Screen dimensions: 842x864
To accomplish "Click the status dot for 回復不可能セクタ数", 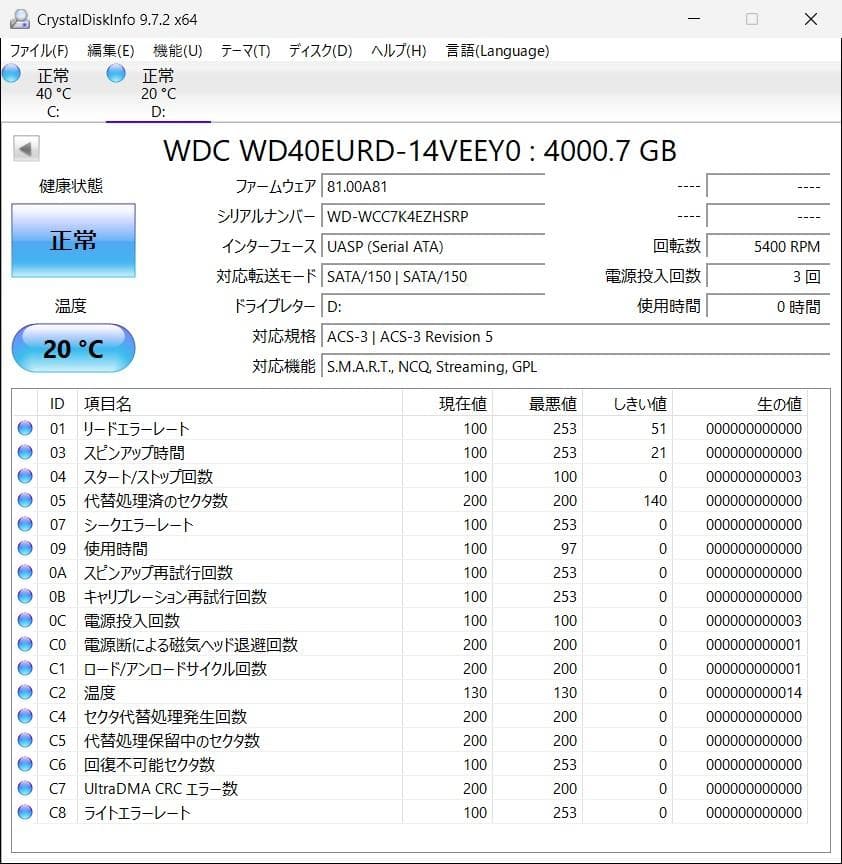I will (25, 764).
